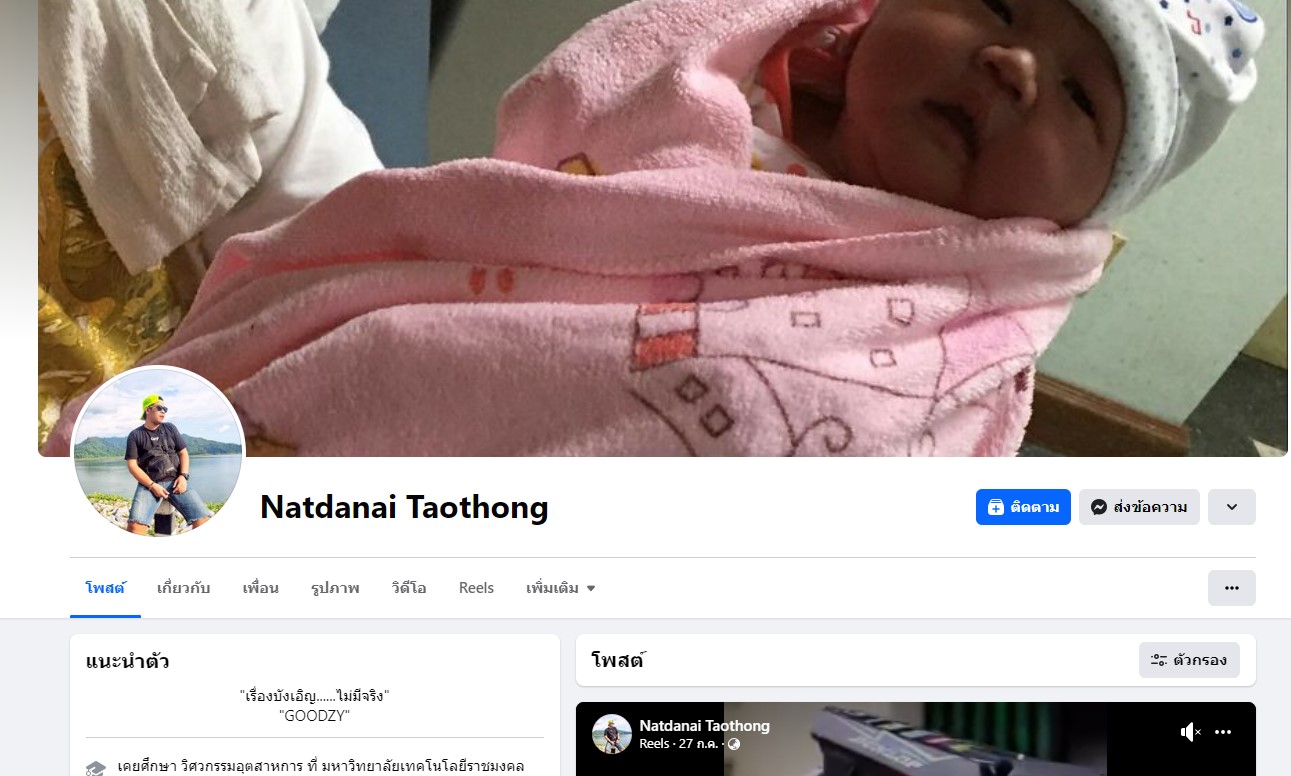Expand the chevron dropdown beside ส่งข้อความ
The height and width of the screenshot is (776, 1291).
pos(1232,507)
